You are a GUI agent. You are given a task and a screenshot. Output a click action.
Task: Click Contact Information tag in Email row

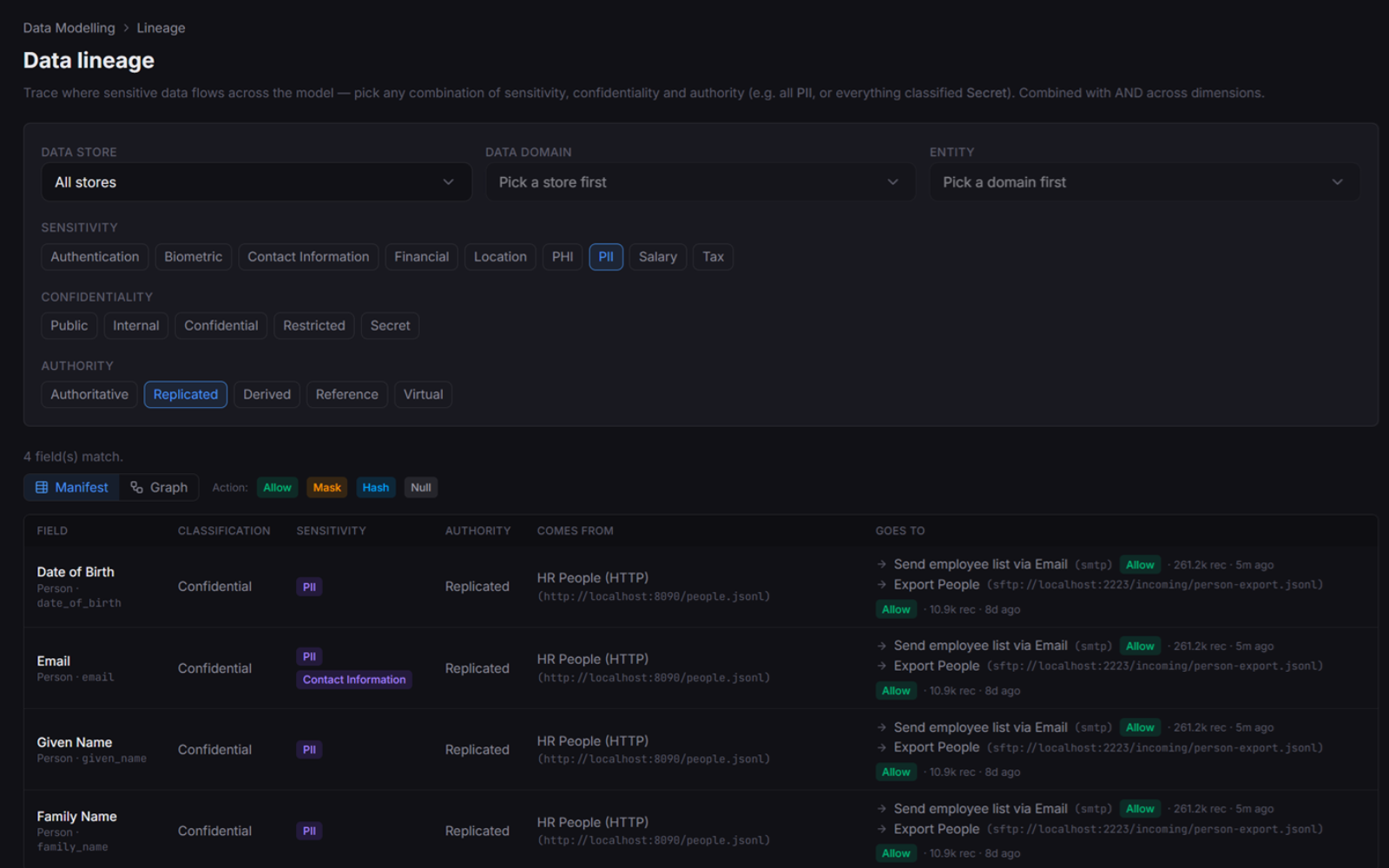tap(354, 680)
